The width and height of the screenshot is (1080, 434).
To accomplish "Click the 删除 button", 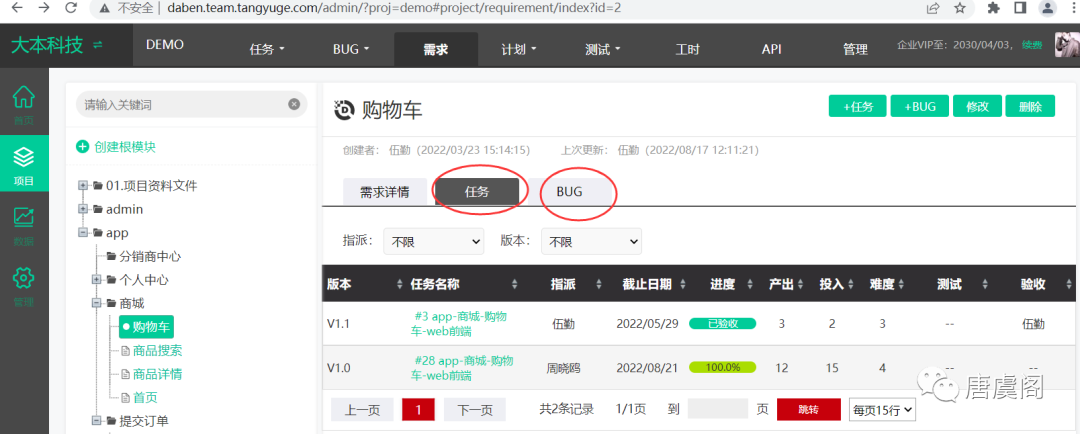I will [1030, 106].
